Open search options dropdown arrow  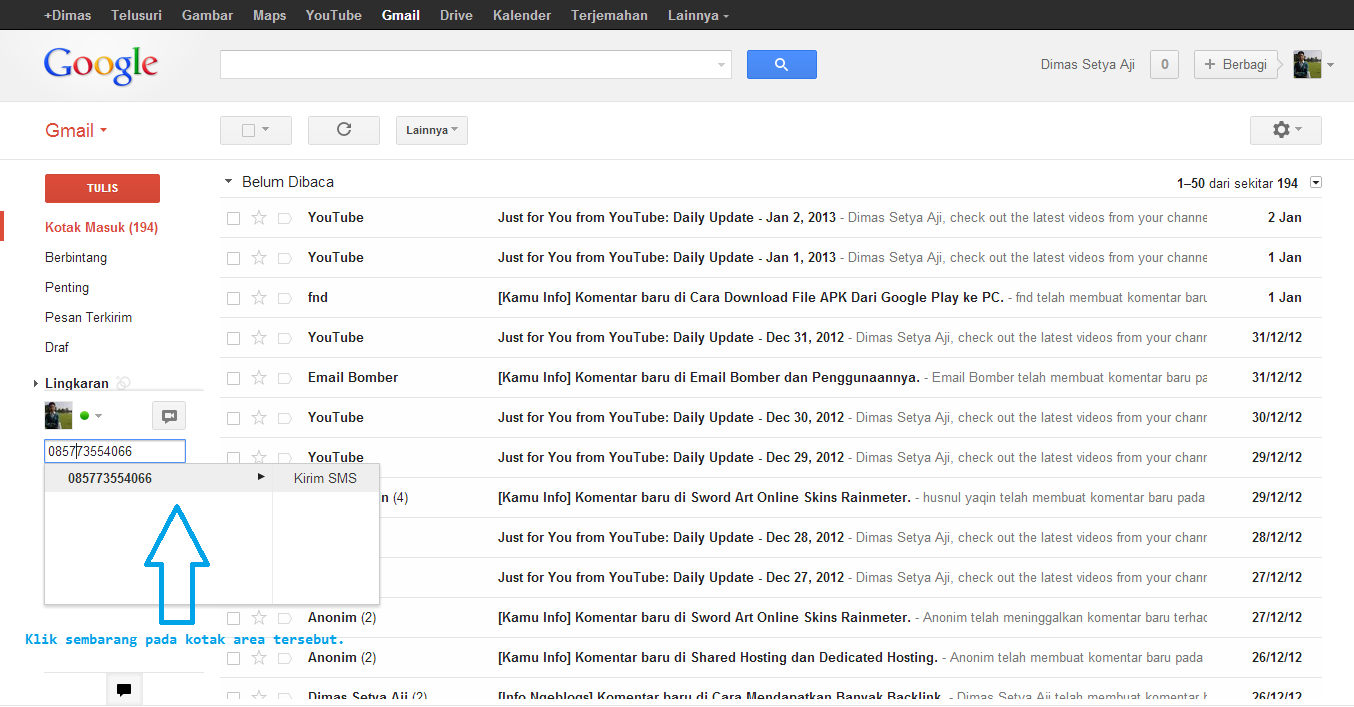pos(722,65)
